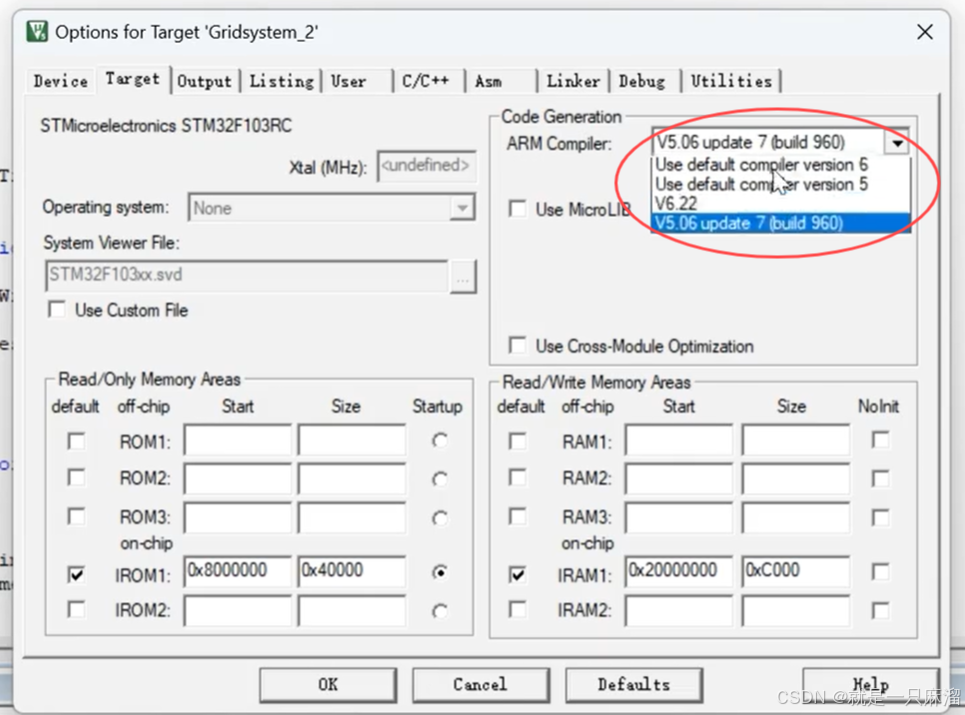Click the Xtal (MHz) field
Screen dimensions: 965x715
click(x=426, y=166)
